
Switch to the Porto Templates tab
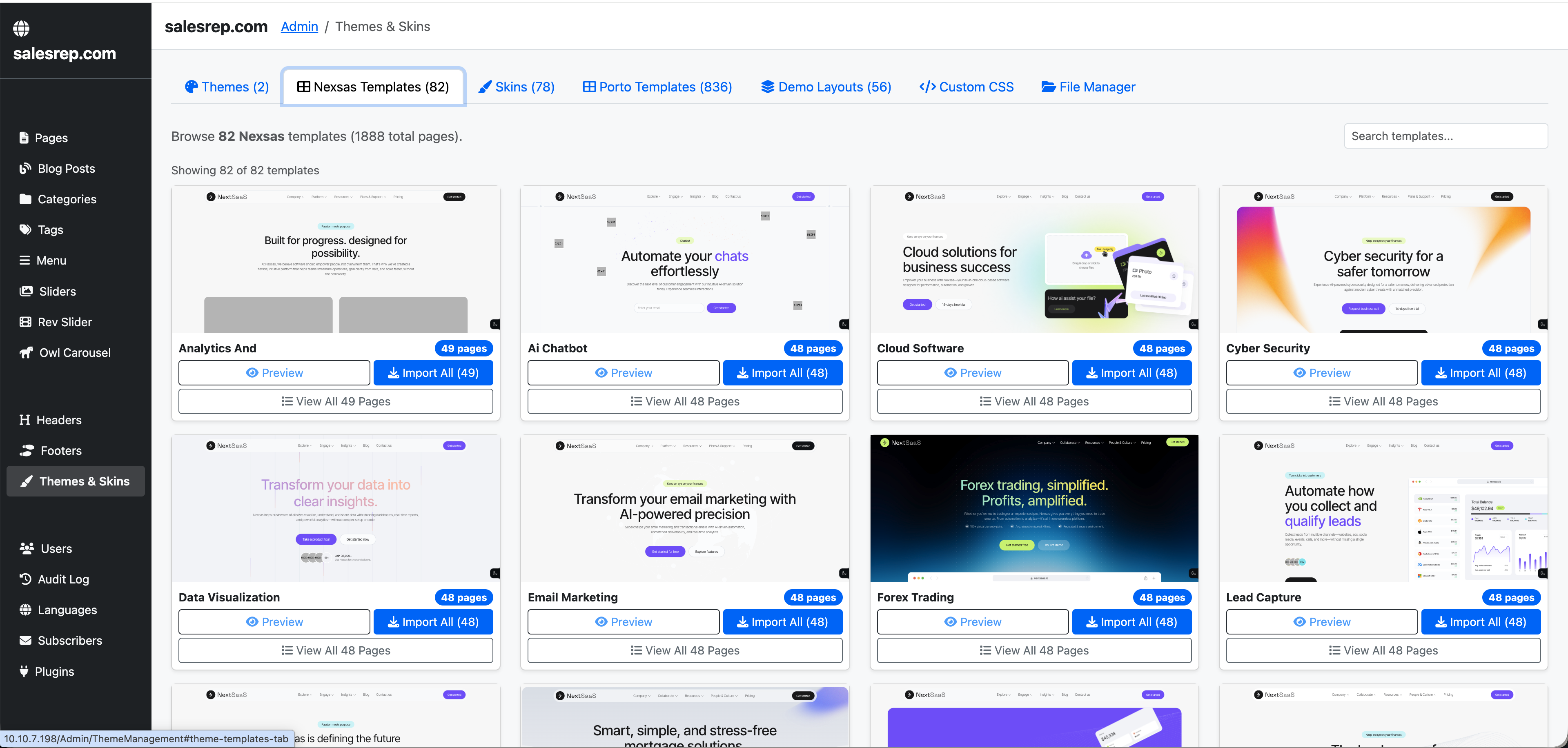pyautogui.click(x=657, y=87)
